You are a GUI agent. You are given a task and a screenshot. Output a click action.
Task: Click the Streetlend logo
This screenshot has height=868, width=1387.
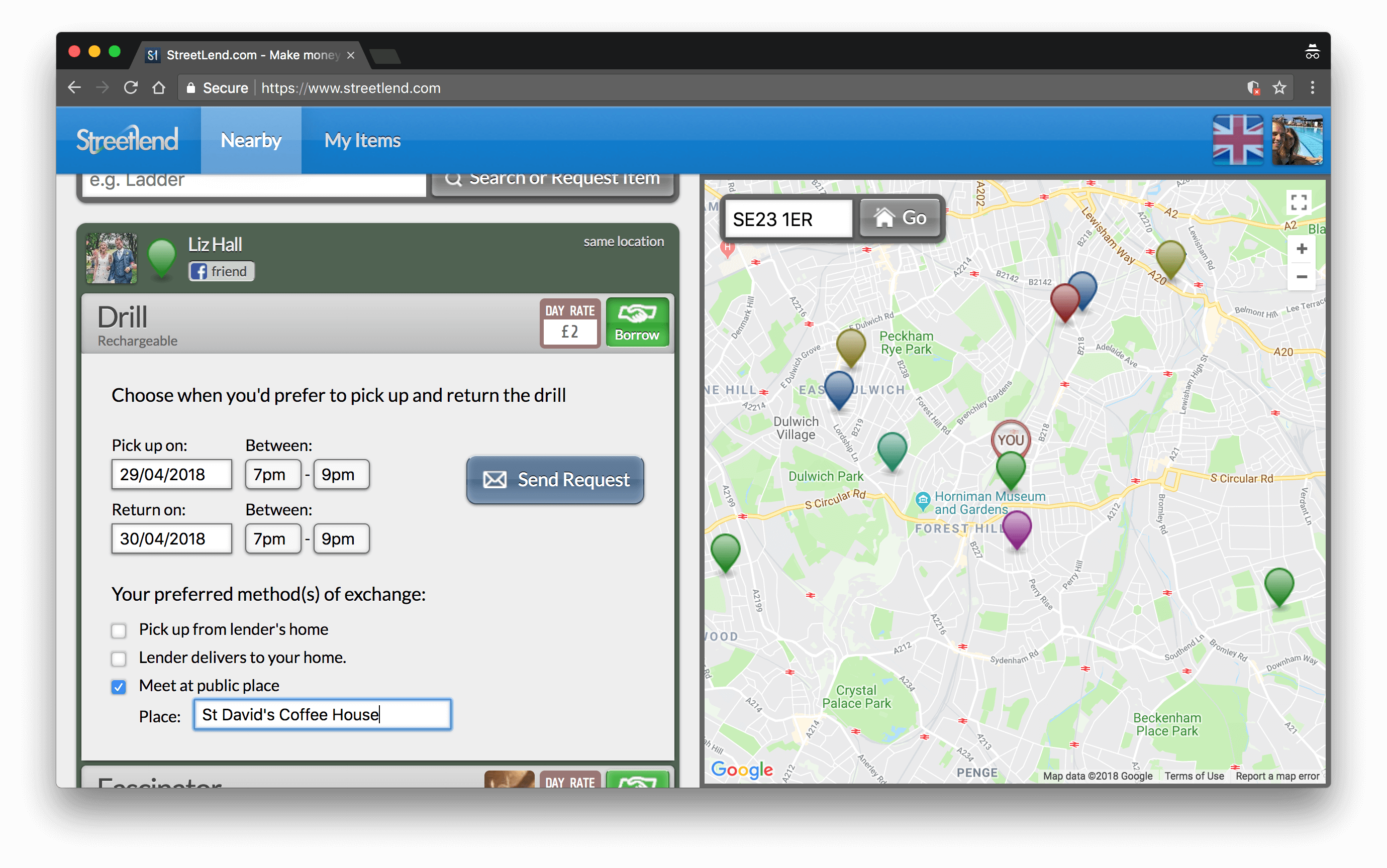tap(128, 140)
